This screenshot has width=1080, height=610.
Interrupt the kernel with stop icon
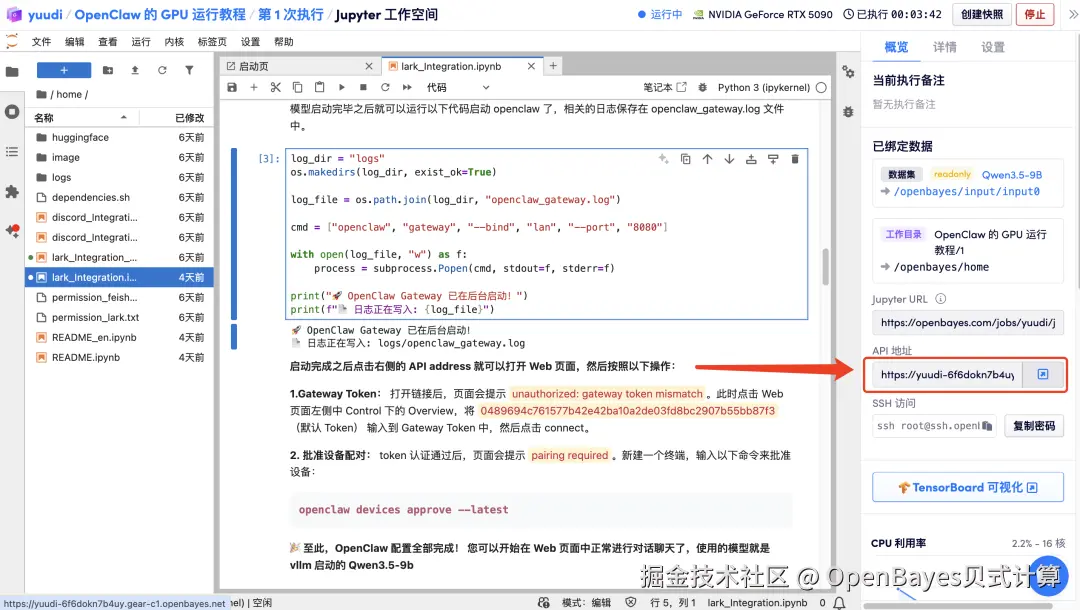[363, 87]
